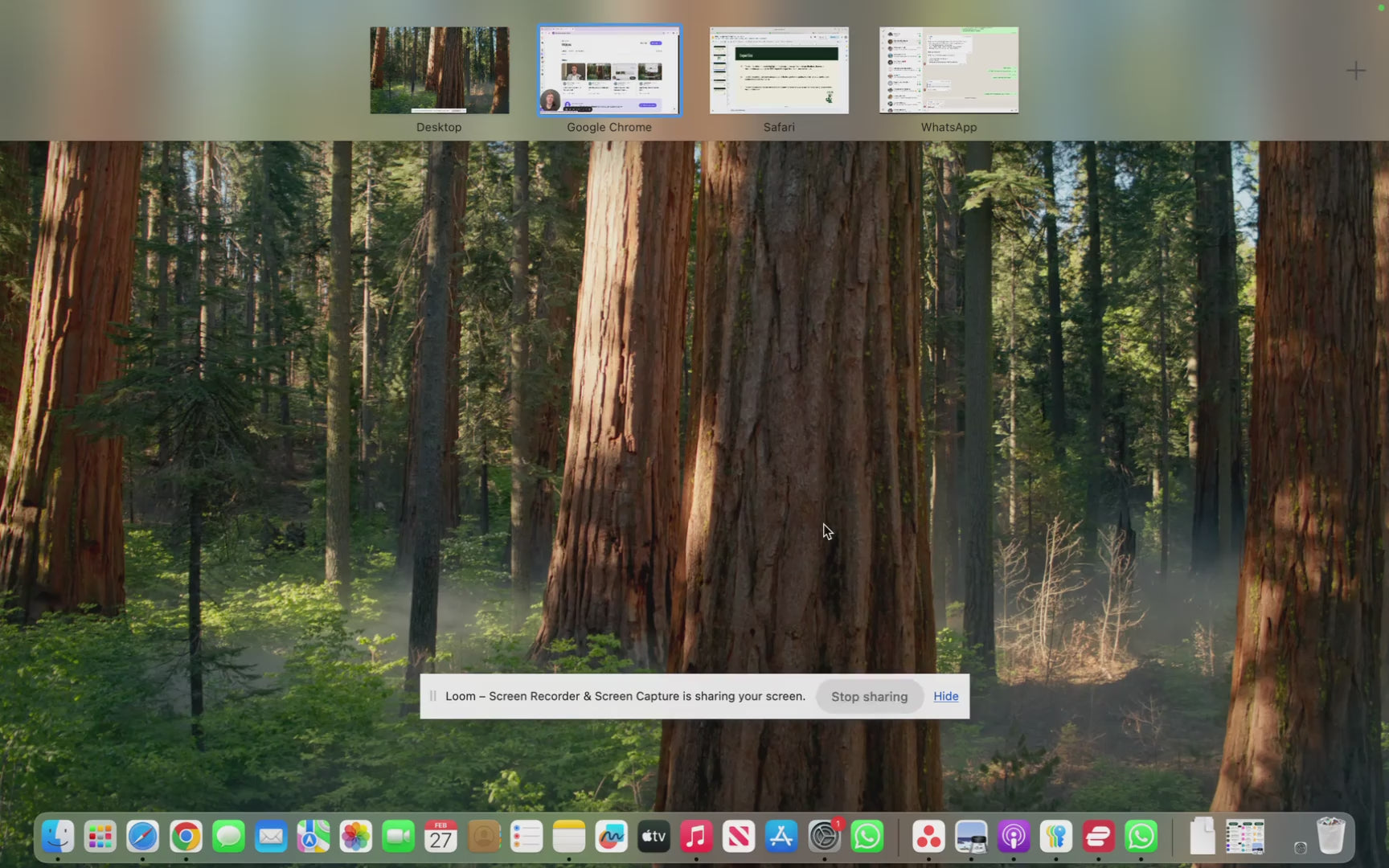Open the Photos app icon

(356, 837)
